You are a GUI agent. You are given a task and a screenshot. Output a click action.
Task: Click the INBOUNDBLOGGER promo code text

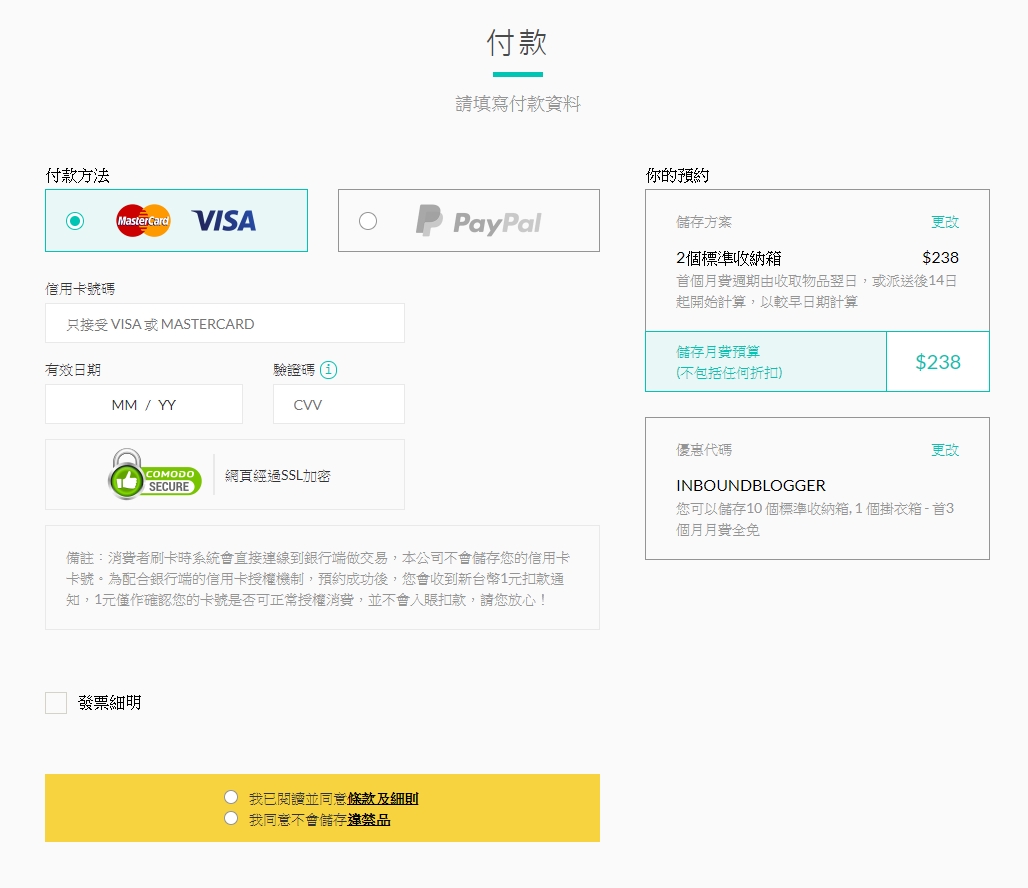click(751, 485)
